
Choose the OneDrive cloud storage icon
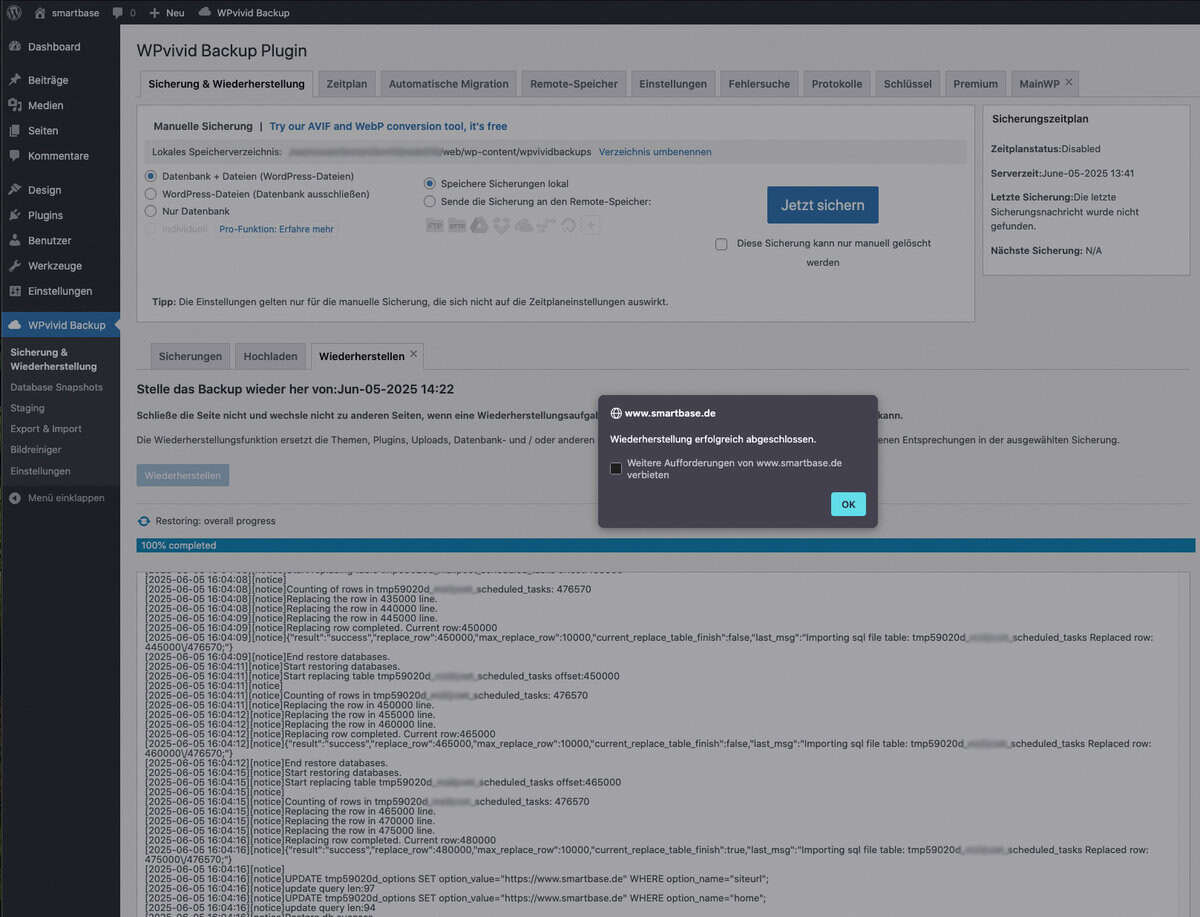[x=524, y=225]
